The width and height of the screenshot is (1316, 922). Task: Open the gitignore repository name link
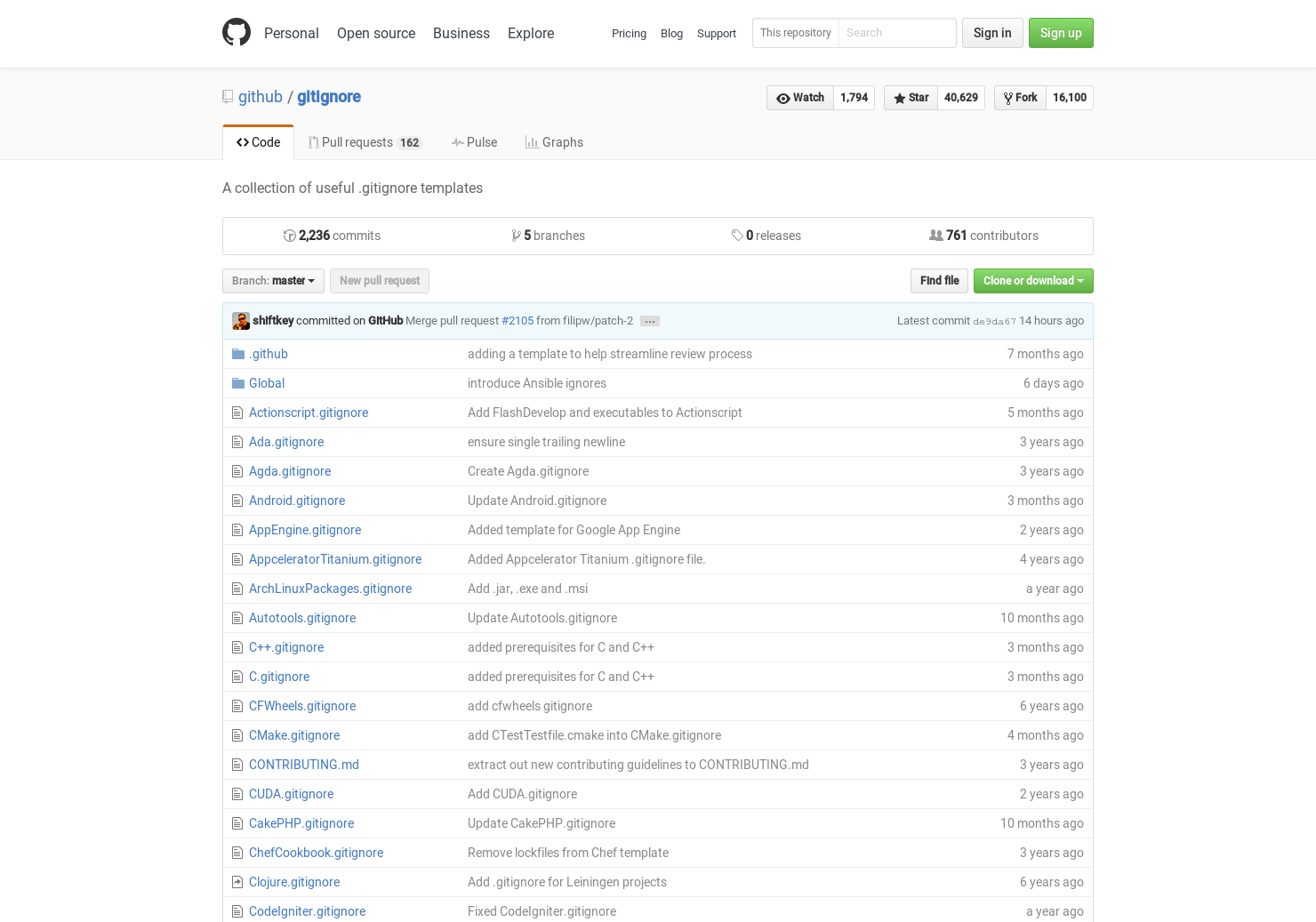329,97
